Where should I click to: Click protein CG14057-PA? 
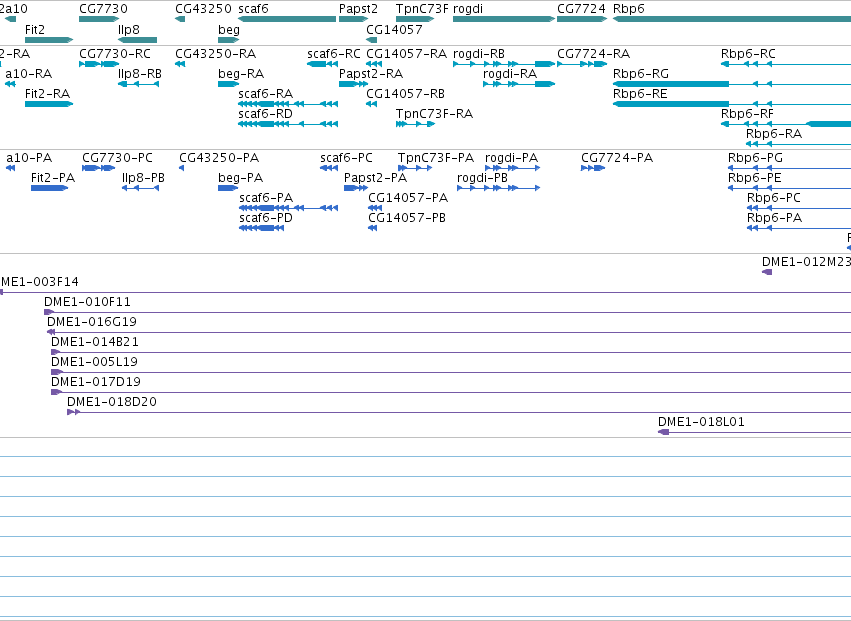click(375, 208)
